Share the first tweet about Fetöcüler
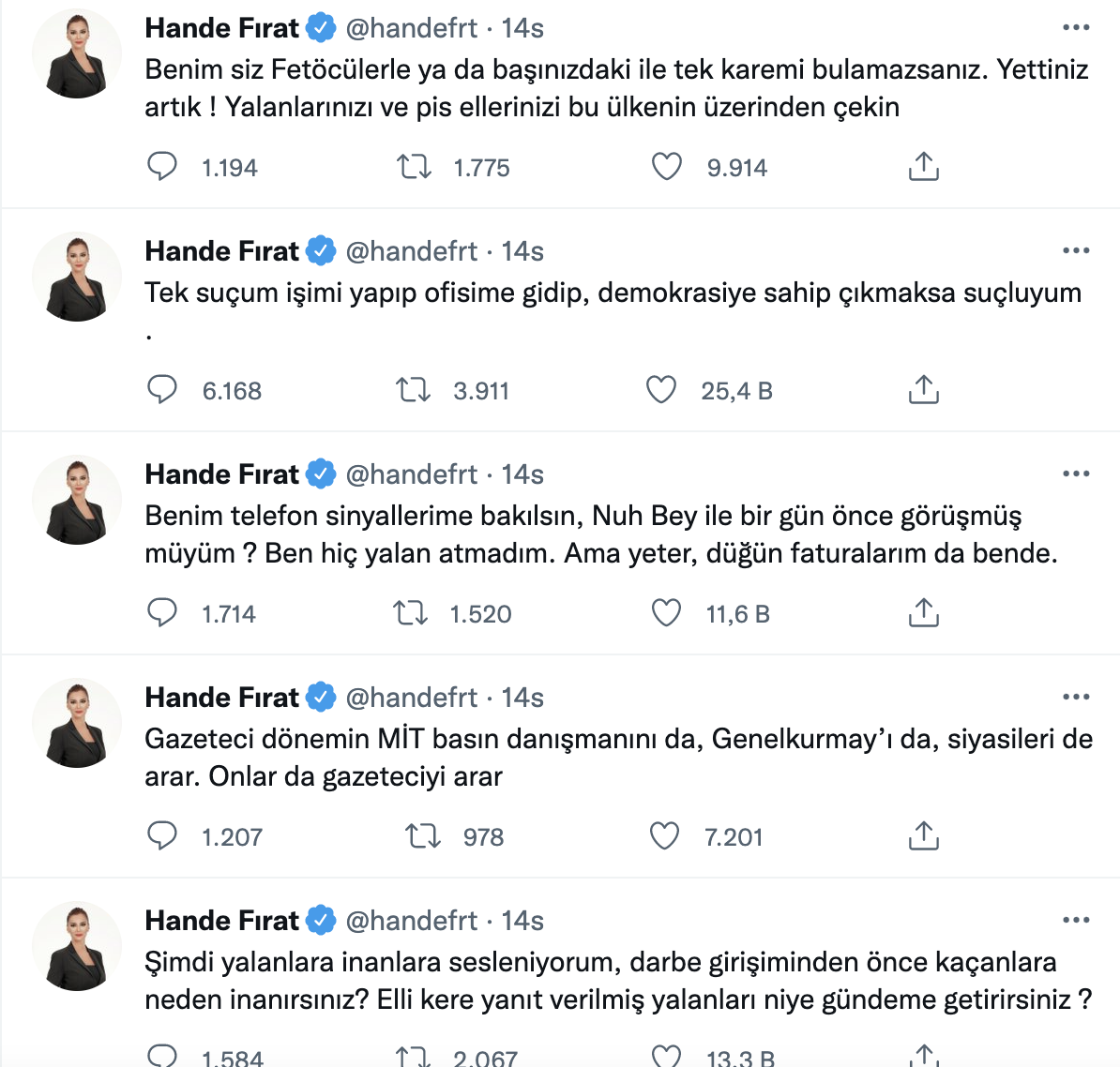Image resolution: width=1120 pixels, height=1067 pixels. click(x=923, y=167)
